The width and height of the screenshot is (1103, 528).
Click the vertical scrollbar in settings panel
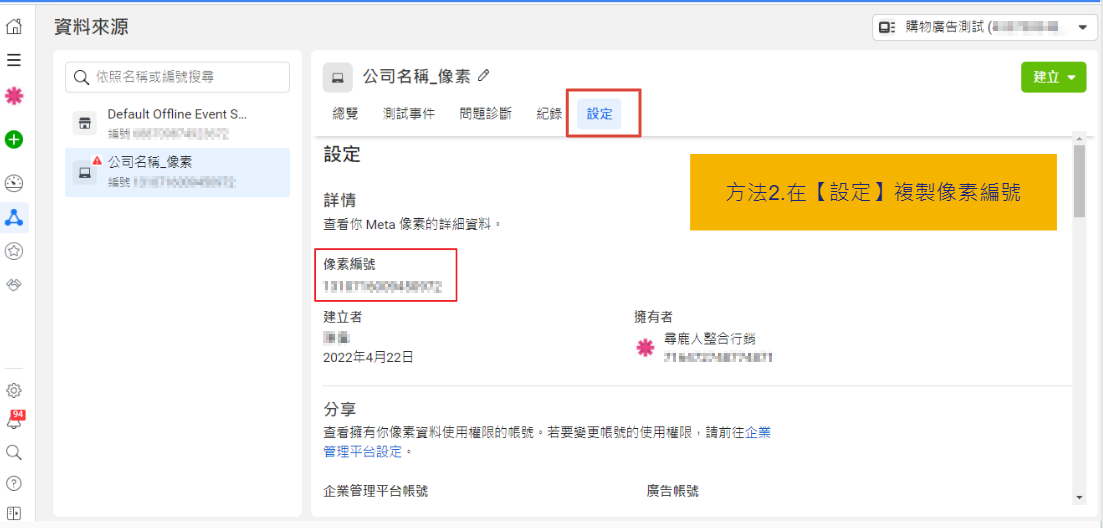point(1079,180)
